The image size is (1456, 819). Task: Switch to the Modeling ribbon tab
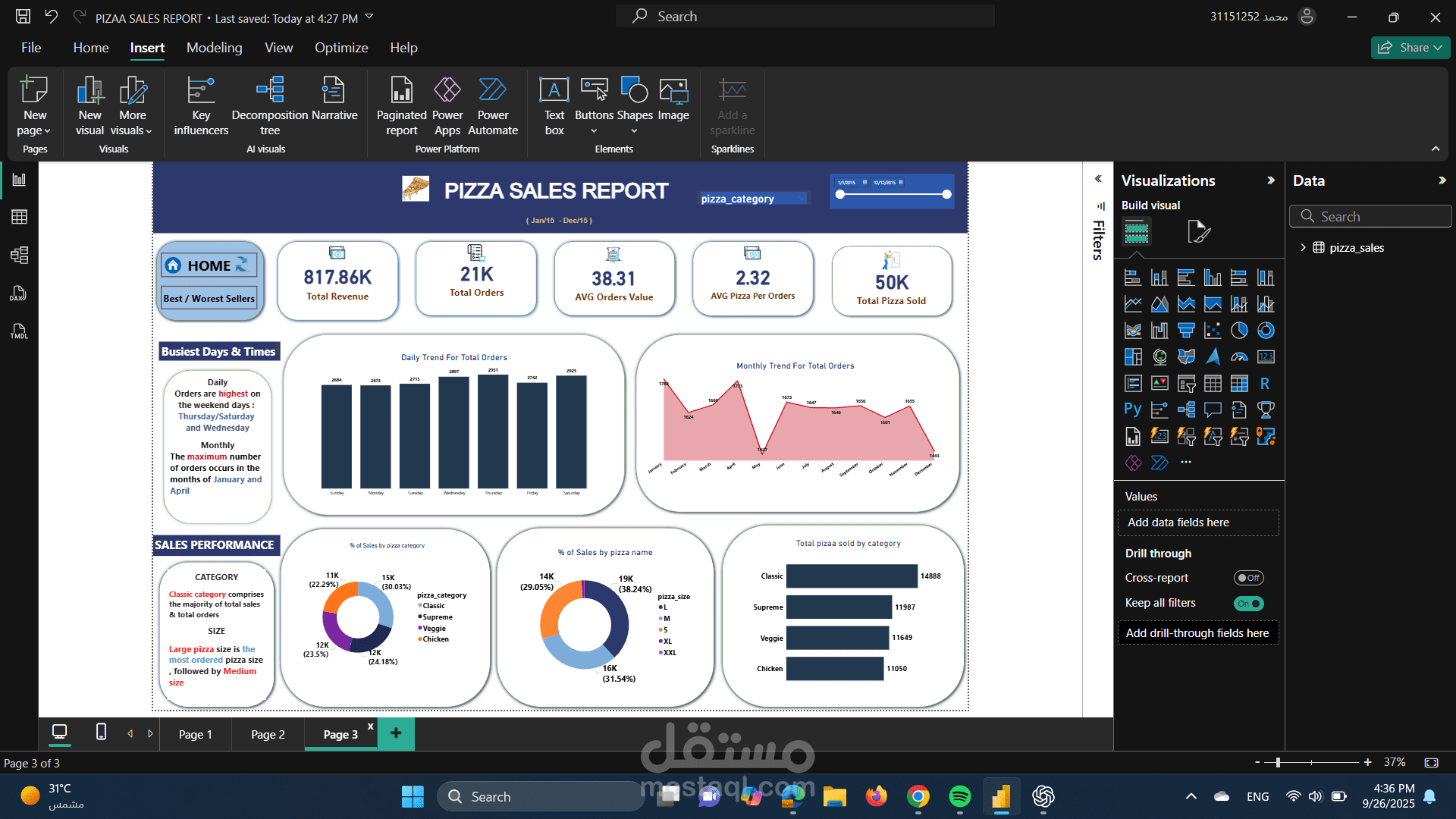[x=215, y=48]
